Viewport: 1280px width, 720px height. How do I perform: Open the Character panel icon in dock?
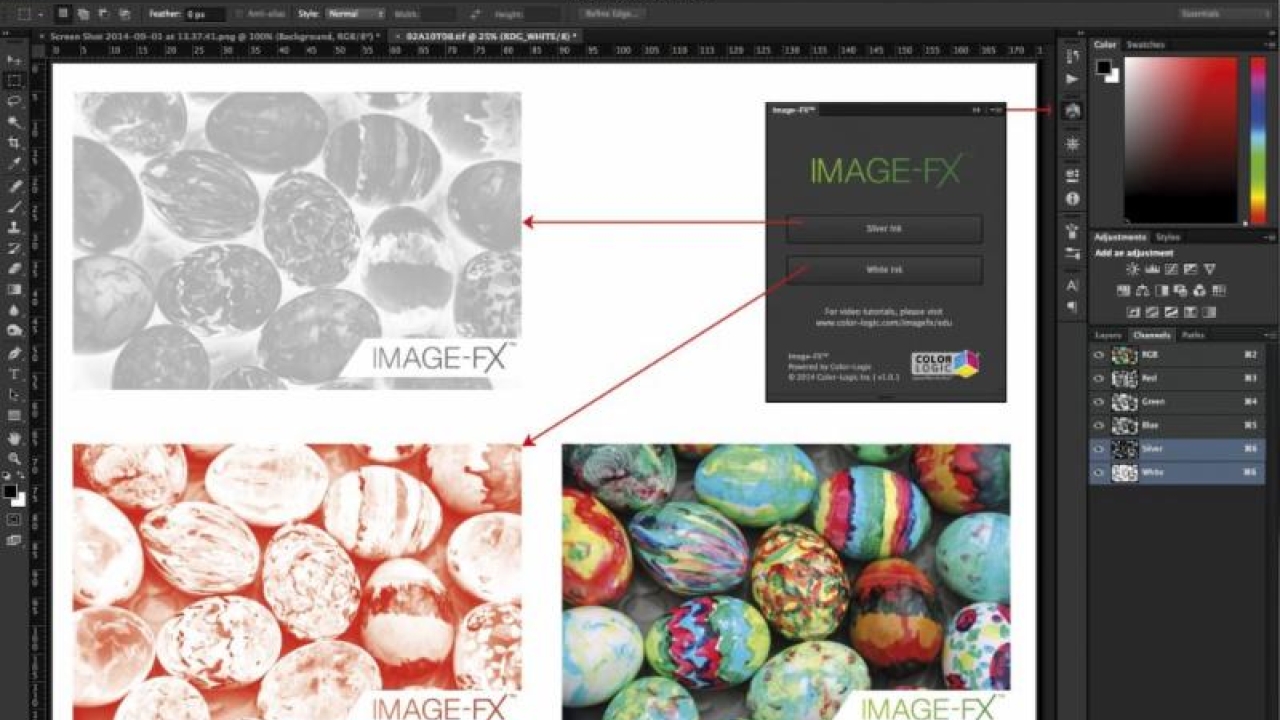click(x=1073, y=286)
